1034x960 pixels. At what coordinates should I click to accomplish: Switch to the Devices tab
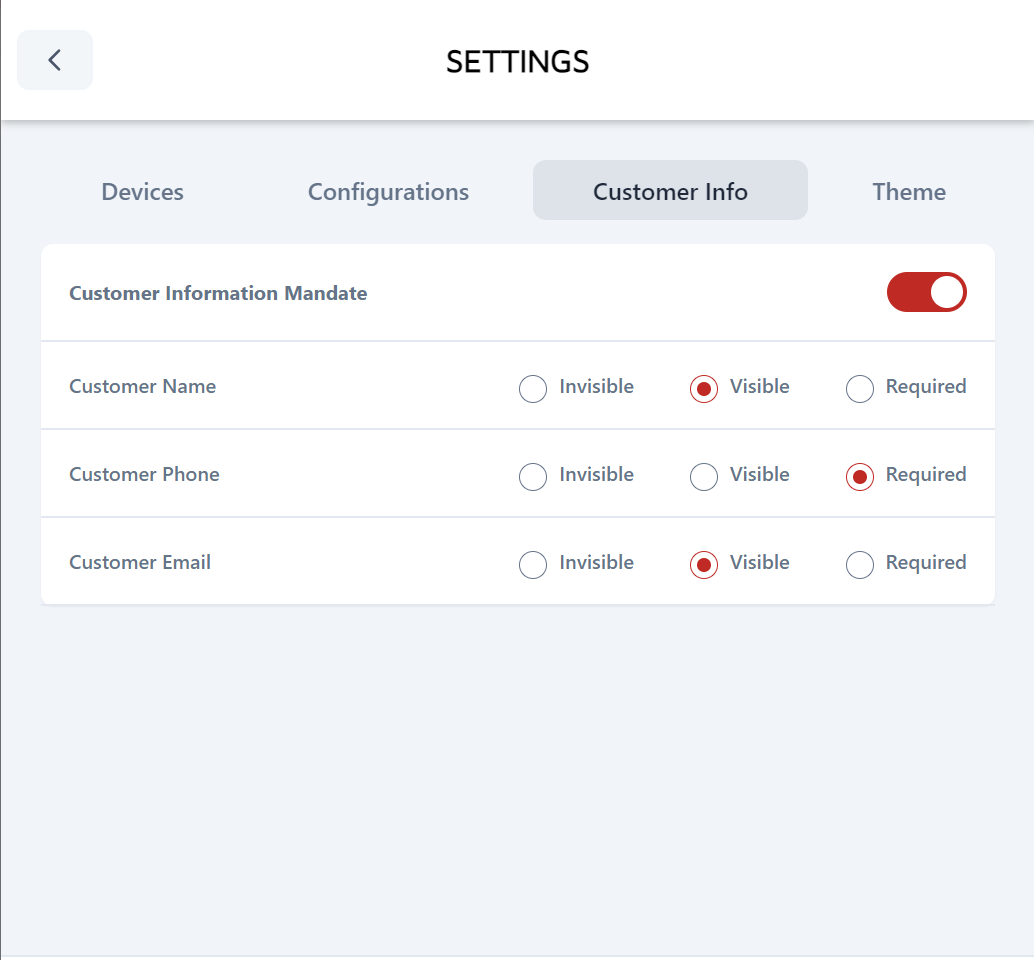point(143,191)
